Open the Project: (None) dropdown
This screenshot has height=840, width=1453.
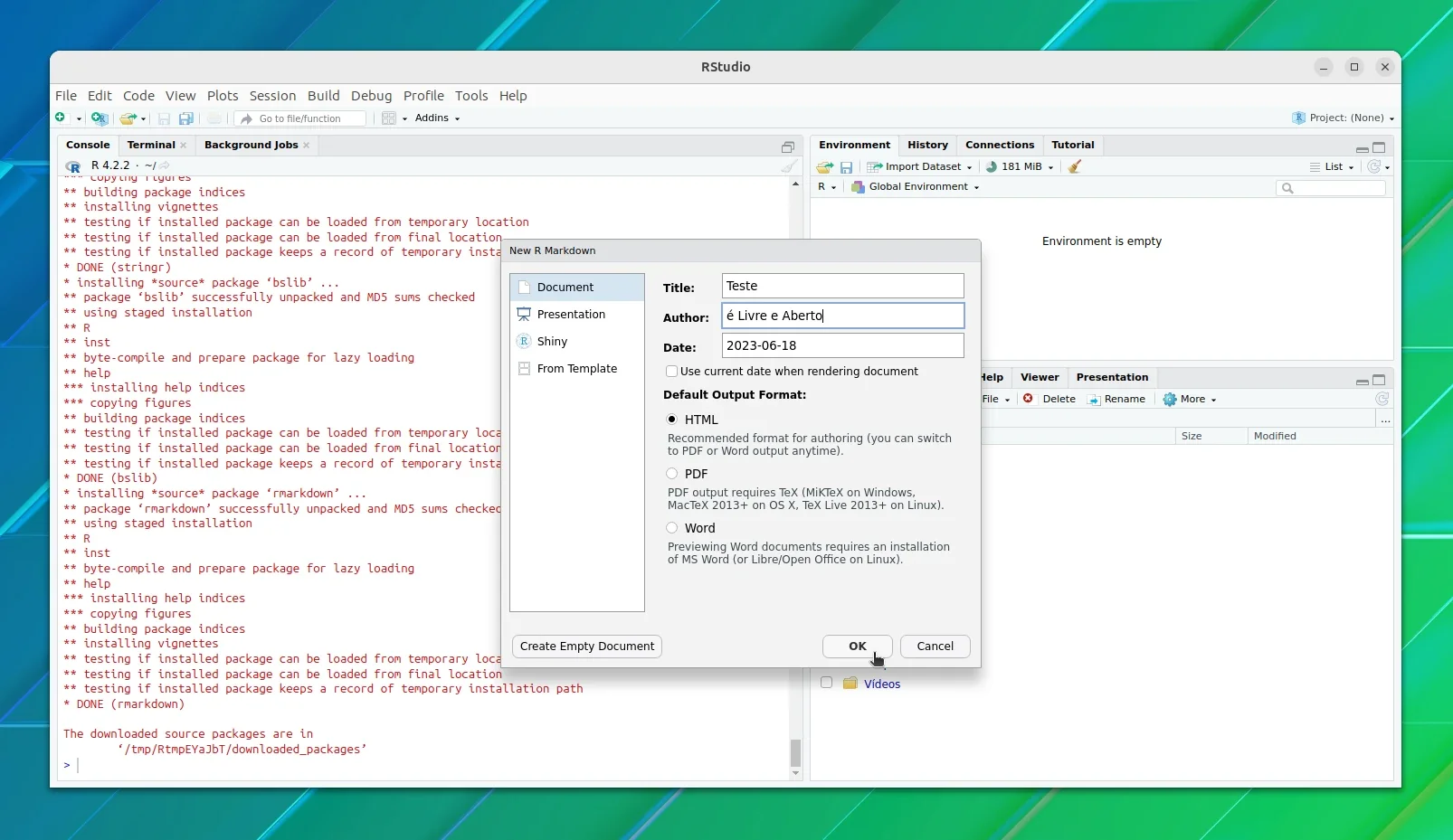coord(1344,118)
